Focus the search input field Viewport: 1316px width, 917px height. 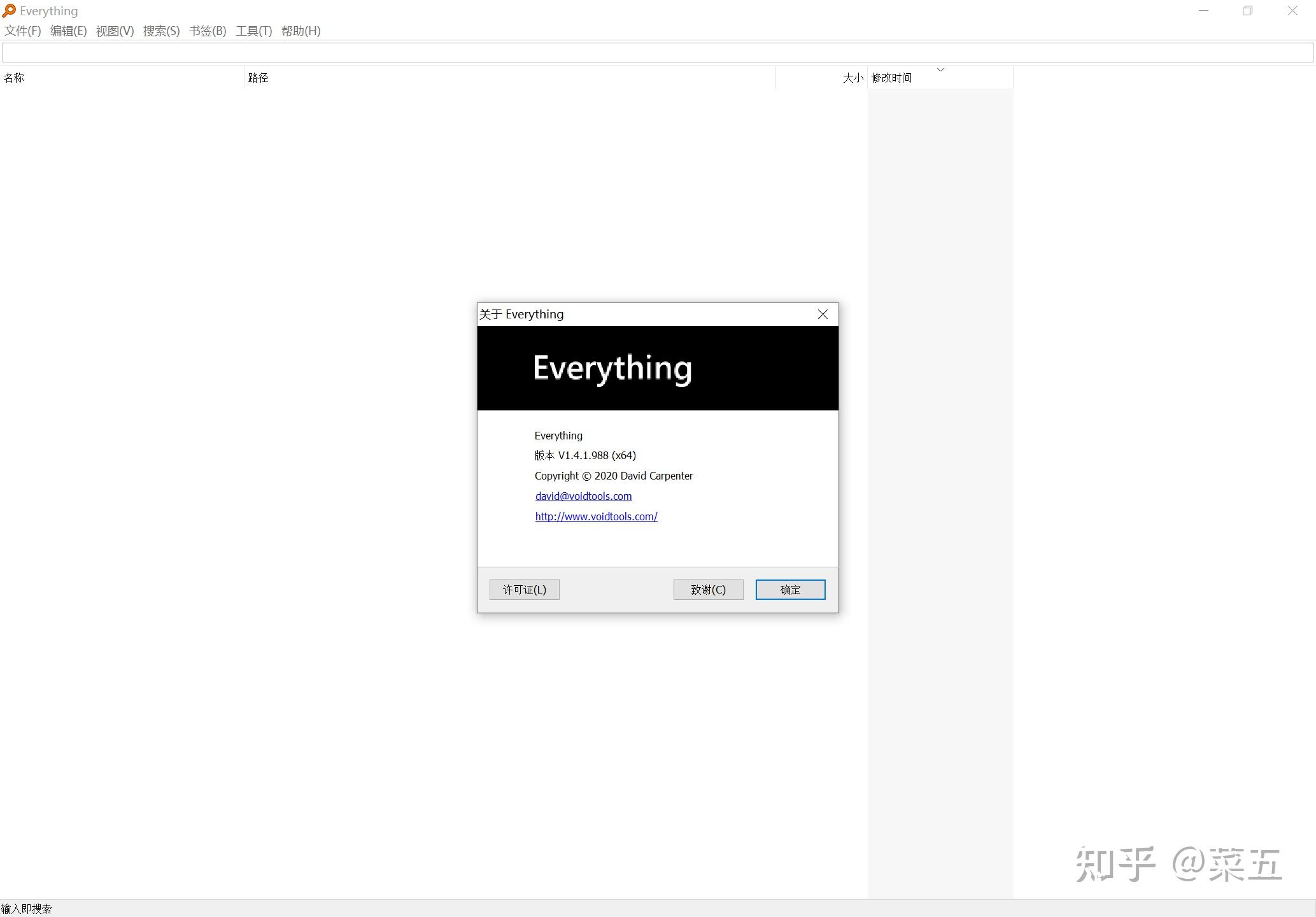pyautogui.click(x=657, y=53)
